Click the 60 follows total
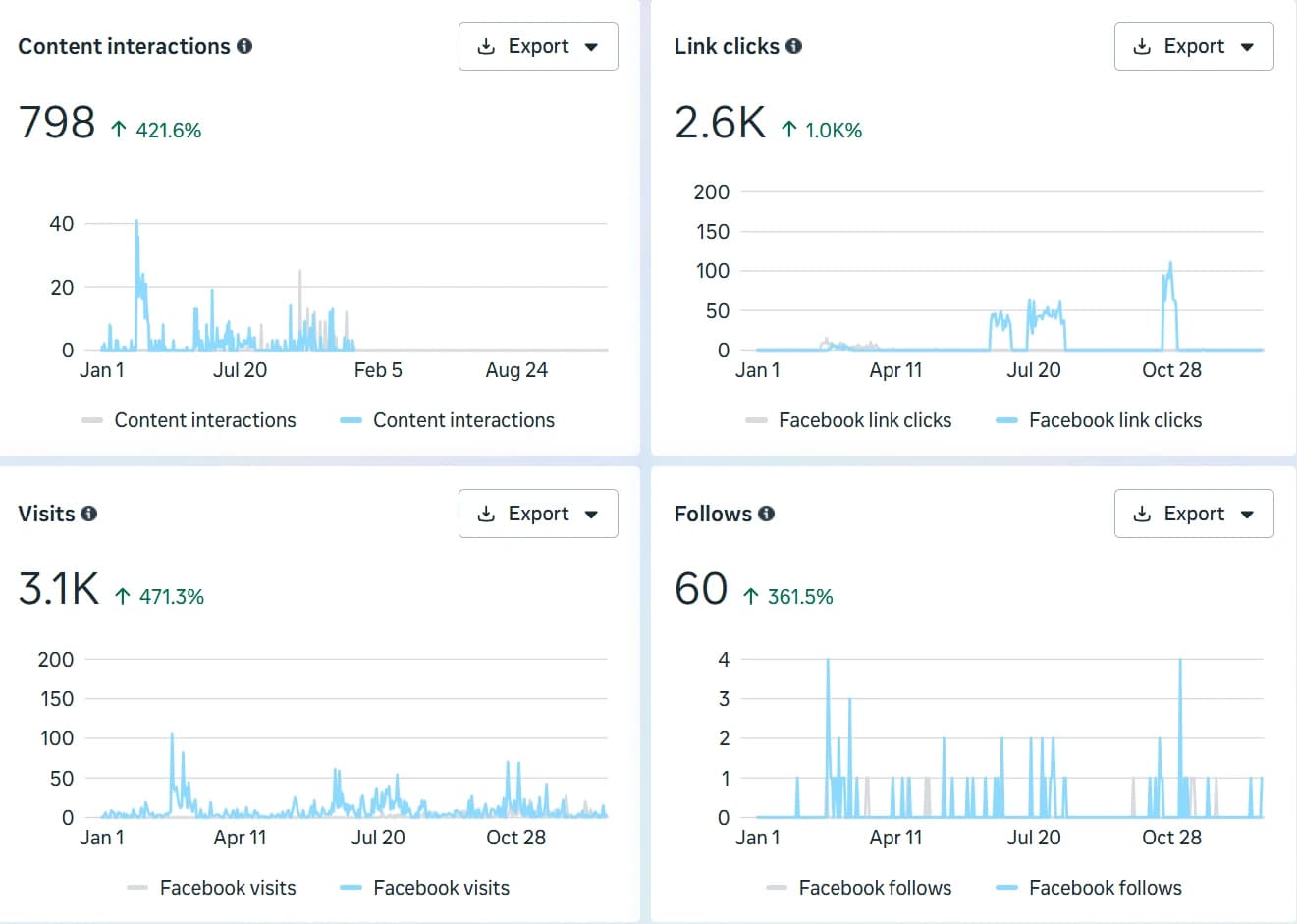Screen dimensions: 1297x924 [701, 589]
